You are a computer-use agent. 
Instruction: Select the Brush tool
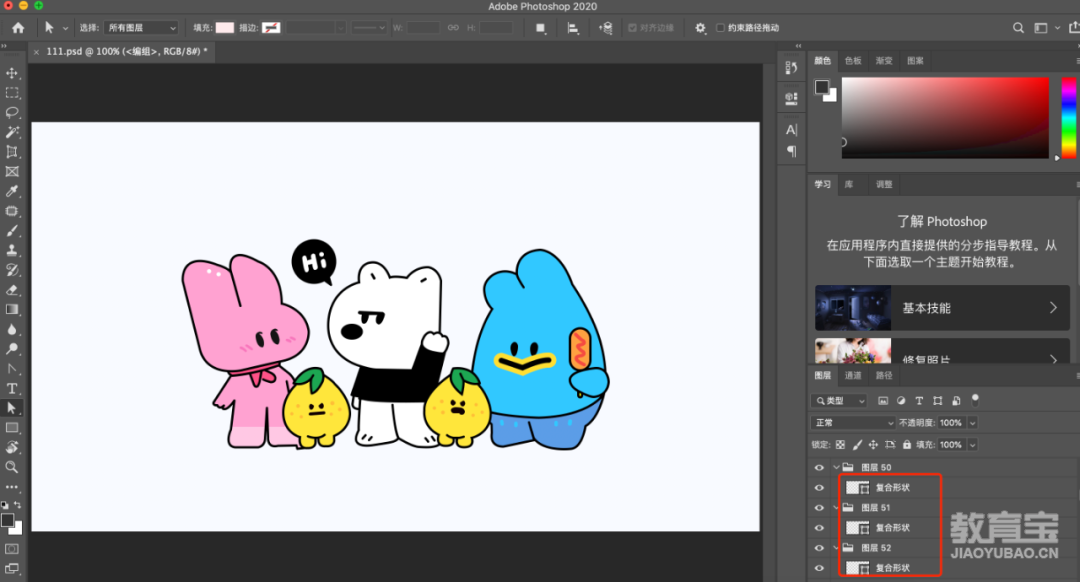[x=12, y=231]
